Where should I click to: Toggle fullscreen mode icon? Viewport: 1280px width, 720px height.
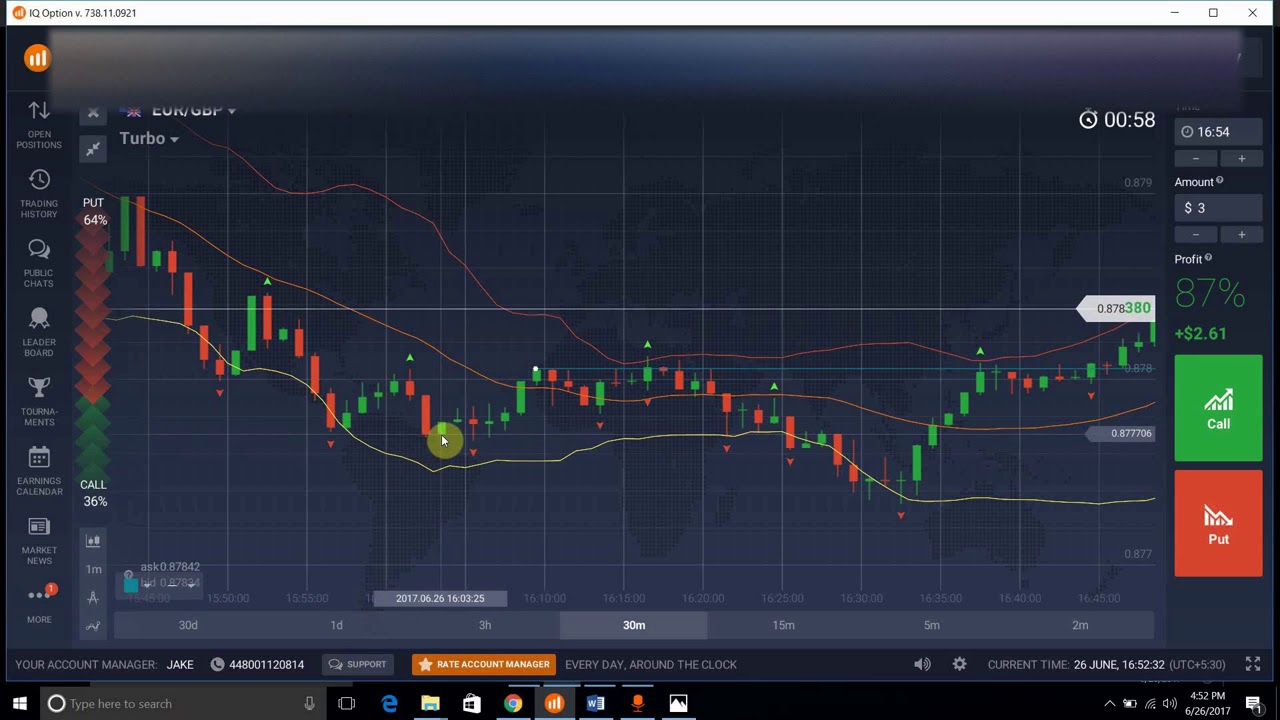pos(1253,664)
